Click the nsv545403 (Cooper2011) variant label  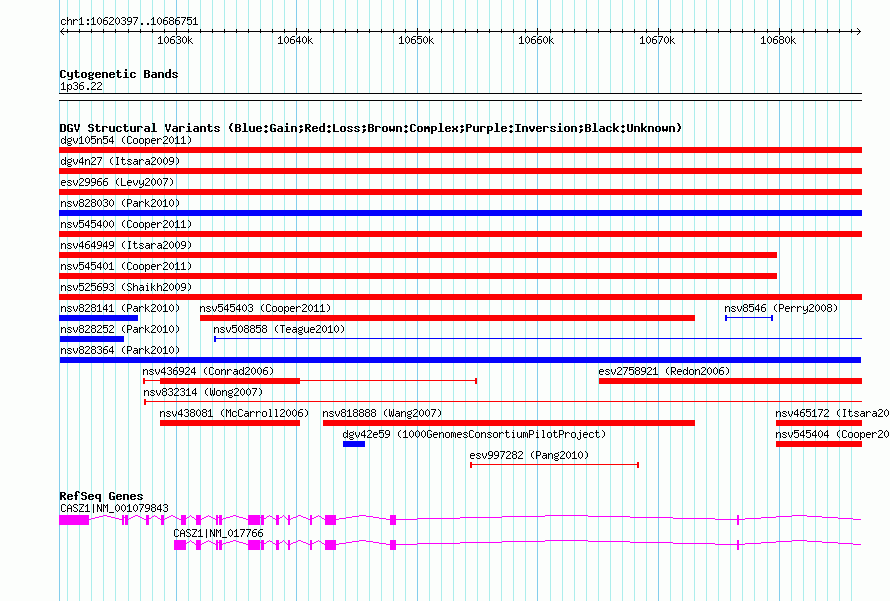(265, 309)
